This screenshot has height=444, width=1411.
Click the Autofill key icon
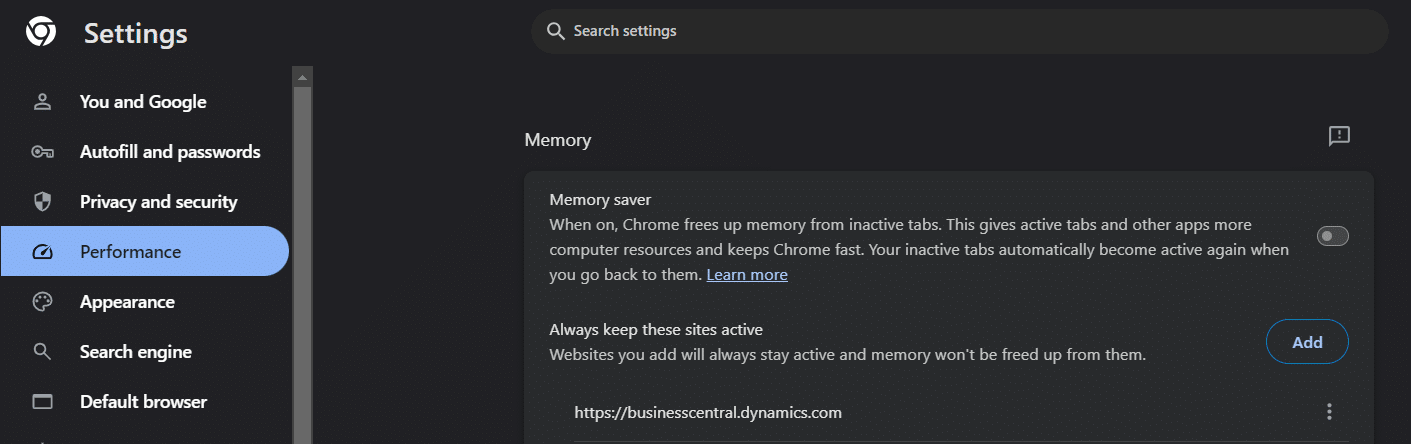click(42, 152)
